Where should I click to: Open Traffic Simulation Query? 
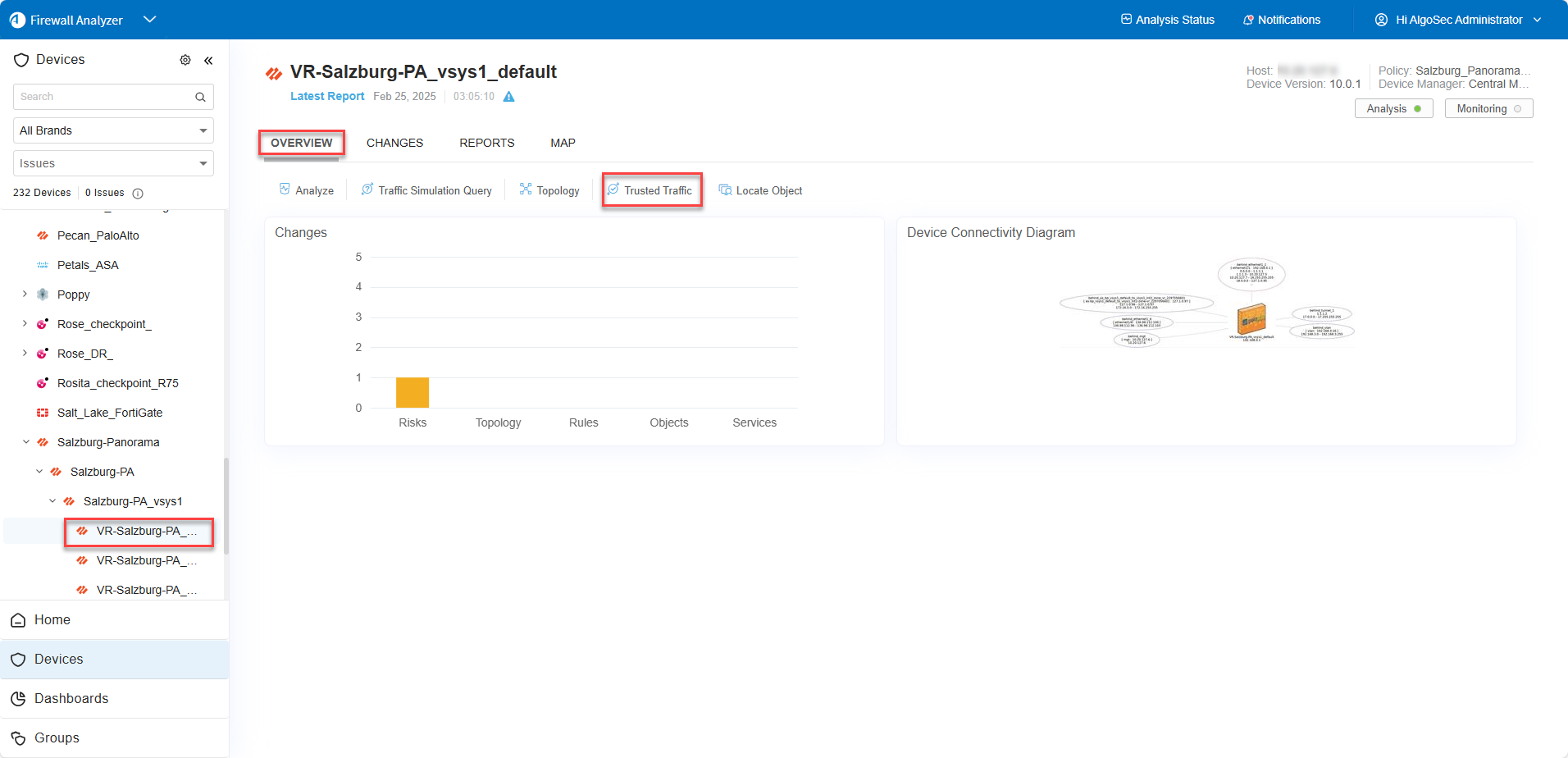[426, 190]
